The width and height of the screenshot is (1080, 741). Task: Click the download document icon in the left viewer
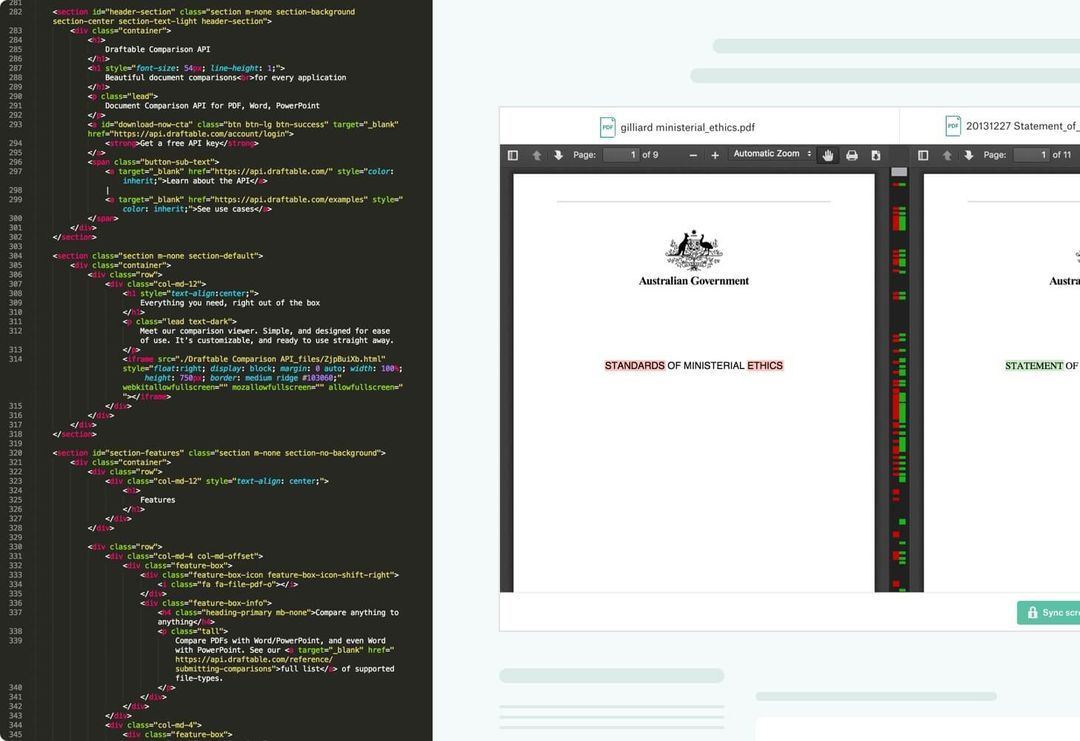click(x=874, y=156)
